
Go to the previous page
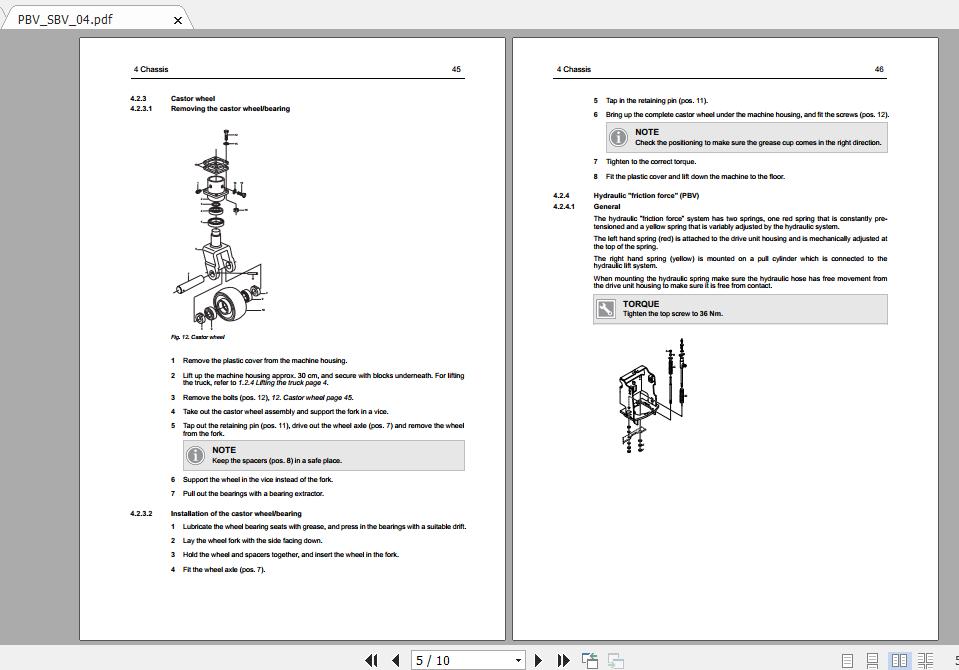(x=394, y=660)
